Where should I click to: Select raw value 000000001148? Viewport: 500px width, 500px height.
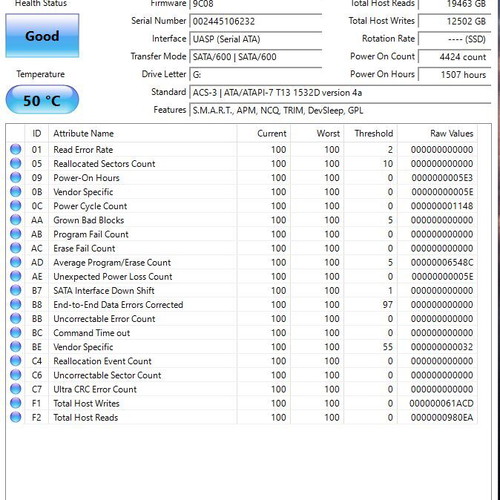(442, 206)
